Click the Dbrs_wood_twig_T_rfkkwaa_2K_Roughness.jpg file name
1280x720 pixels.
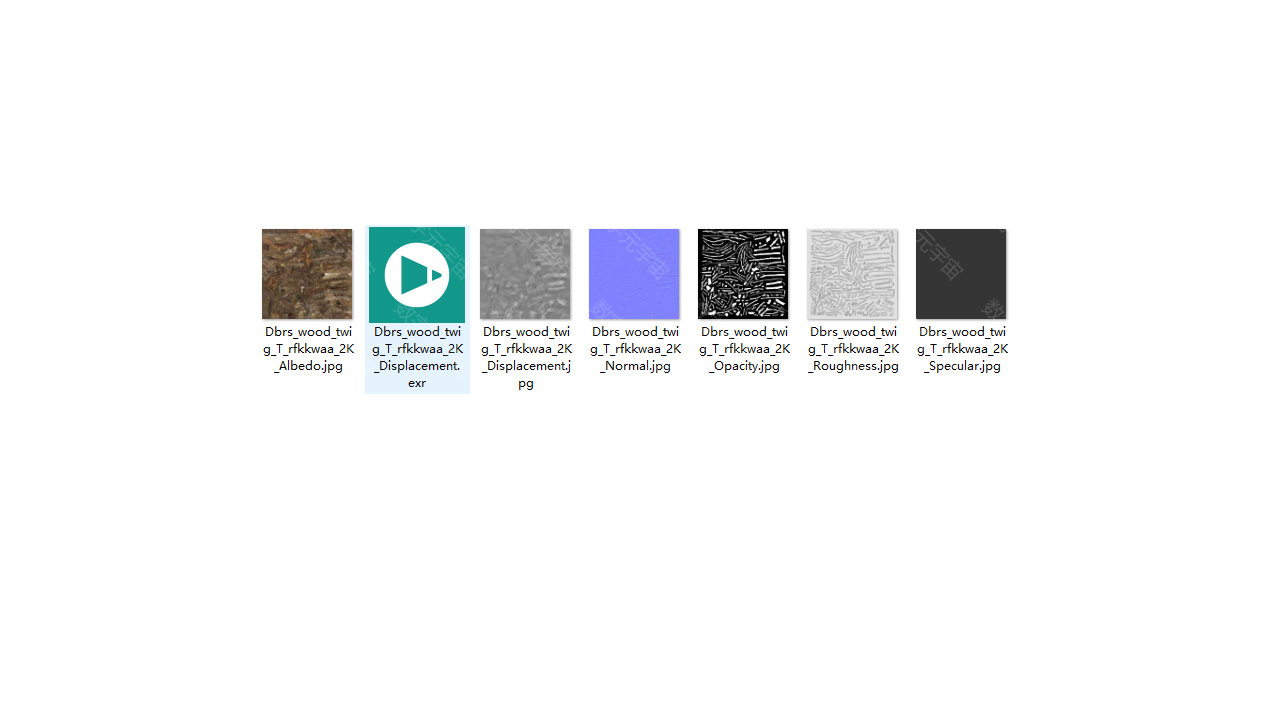click(853, 349)
